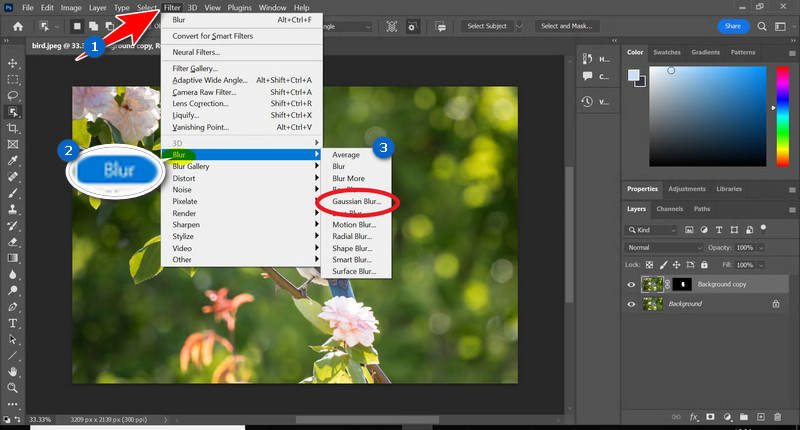This screenshot has width=800, height=430.
Task: Open the search magnifier next to Share
Action: pyautogui.click(x=762, y=26)
